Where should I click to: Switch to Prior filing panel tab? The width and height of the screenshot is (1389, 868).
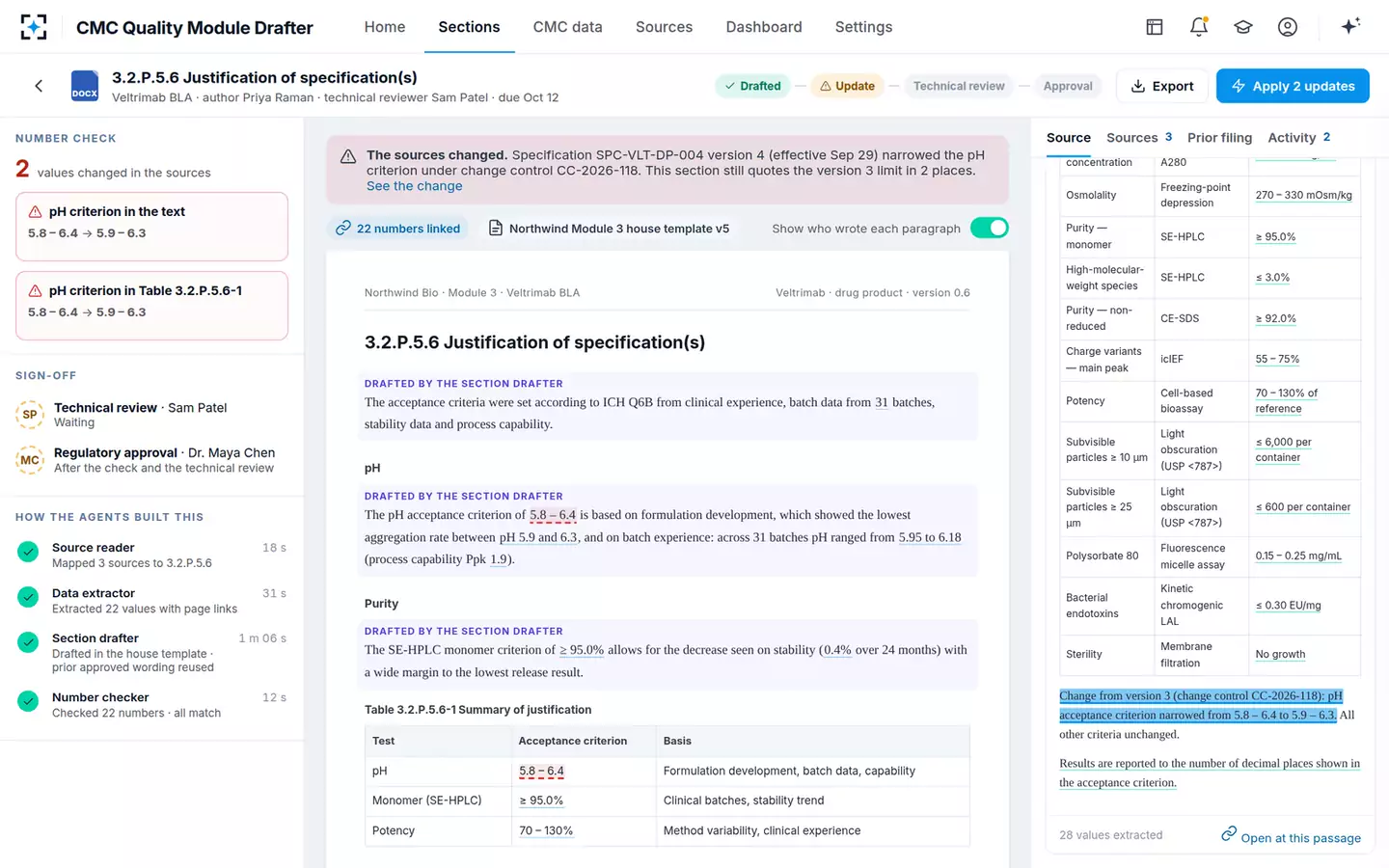pyautogui.click(x=1219, y=138)
